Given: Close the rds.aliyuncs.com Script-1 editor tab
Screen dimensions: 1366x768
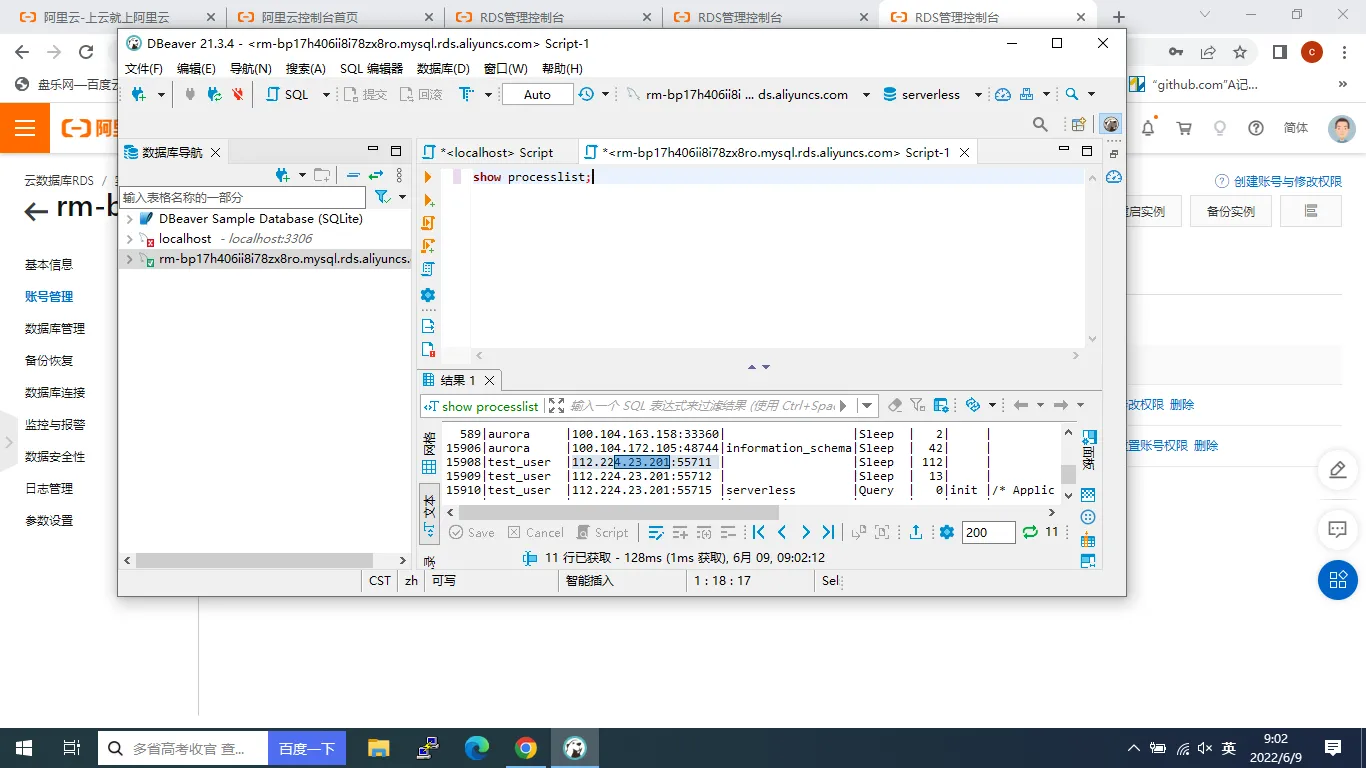Looking at the screenshot, I should point(964,152).
